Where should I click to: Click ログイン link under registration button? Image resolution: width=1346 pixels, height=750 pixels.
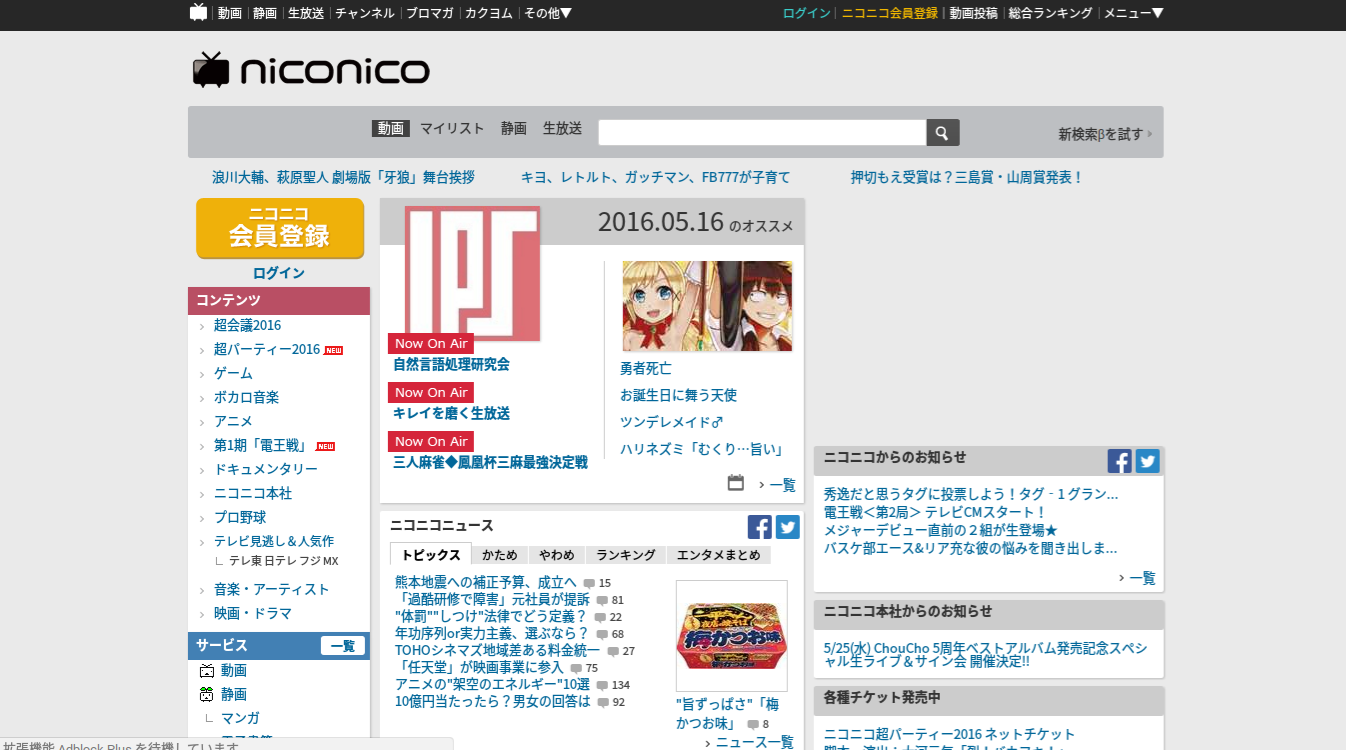[x=279, y=273]
